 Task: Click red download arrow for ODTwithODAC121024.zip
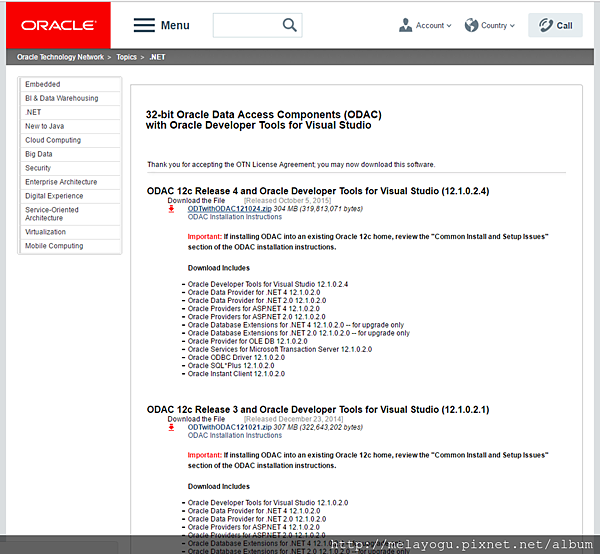click(x=171, y=209)
